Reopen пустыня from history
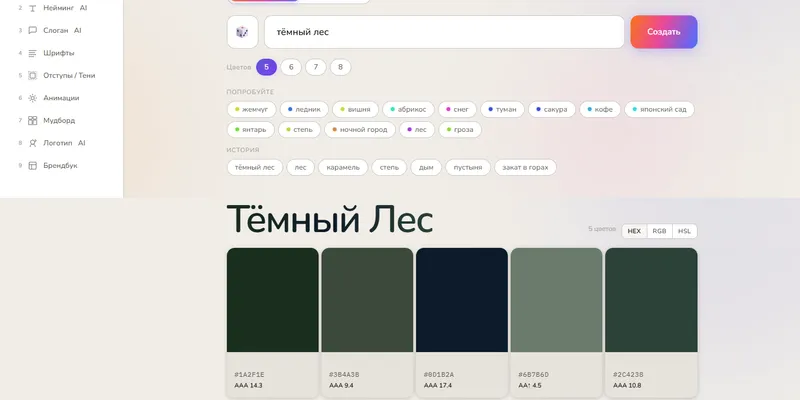 point(468,167)
